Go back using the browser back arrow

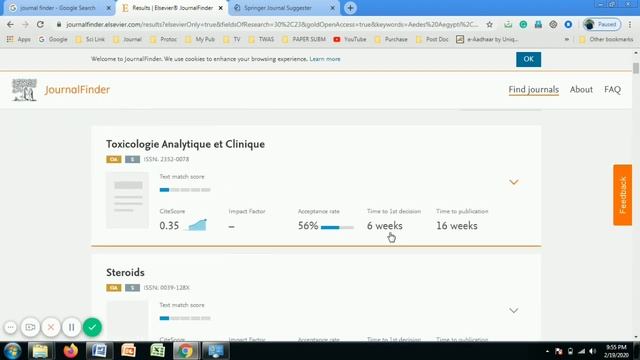click(10, 24)
